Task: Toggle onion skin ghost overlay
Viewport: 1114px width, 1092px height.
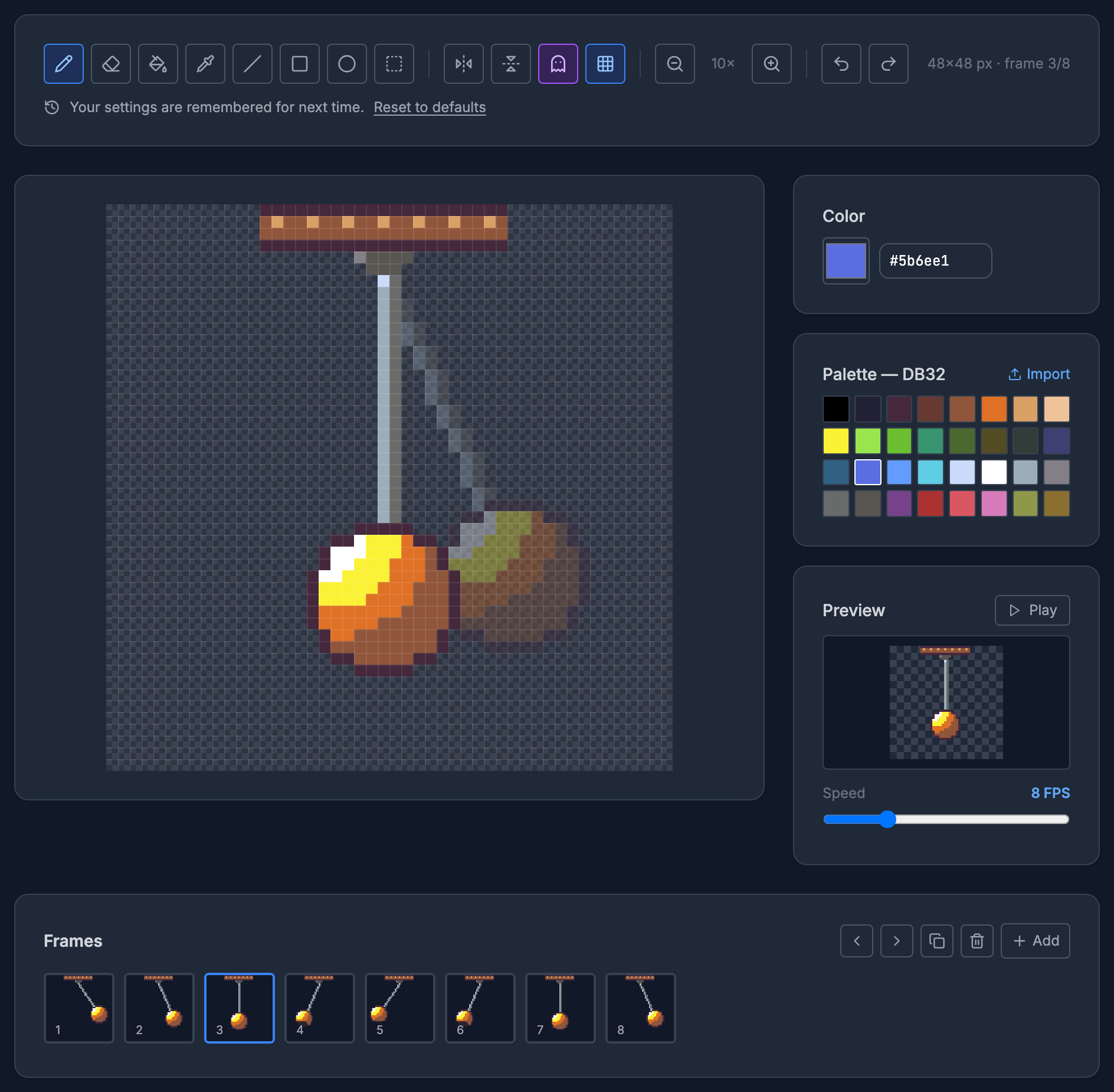Action: click(558, 64)
